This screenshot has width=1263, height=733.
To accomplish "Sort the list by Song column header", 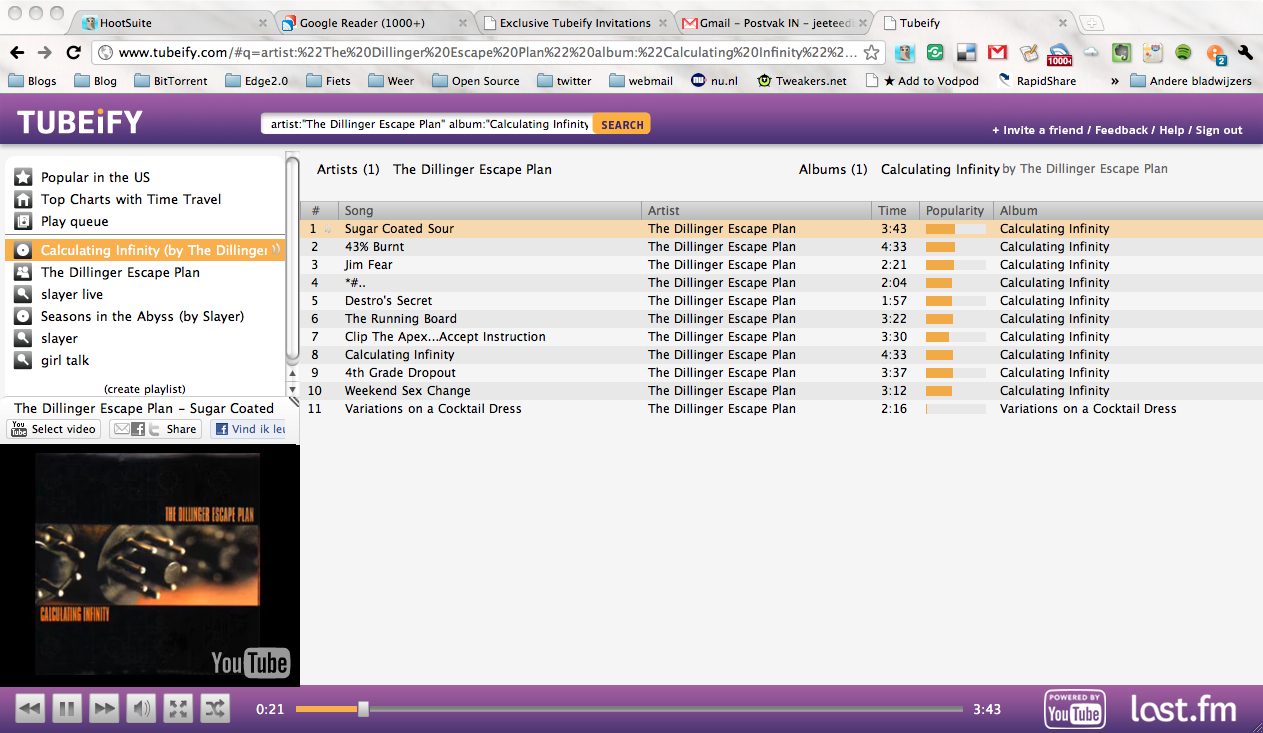I will click(x=490, y=210).
